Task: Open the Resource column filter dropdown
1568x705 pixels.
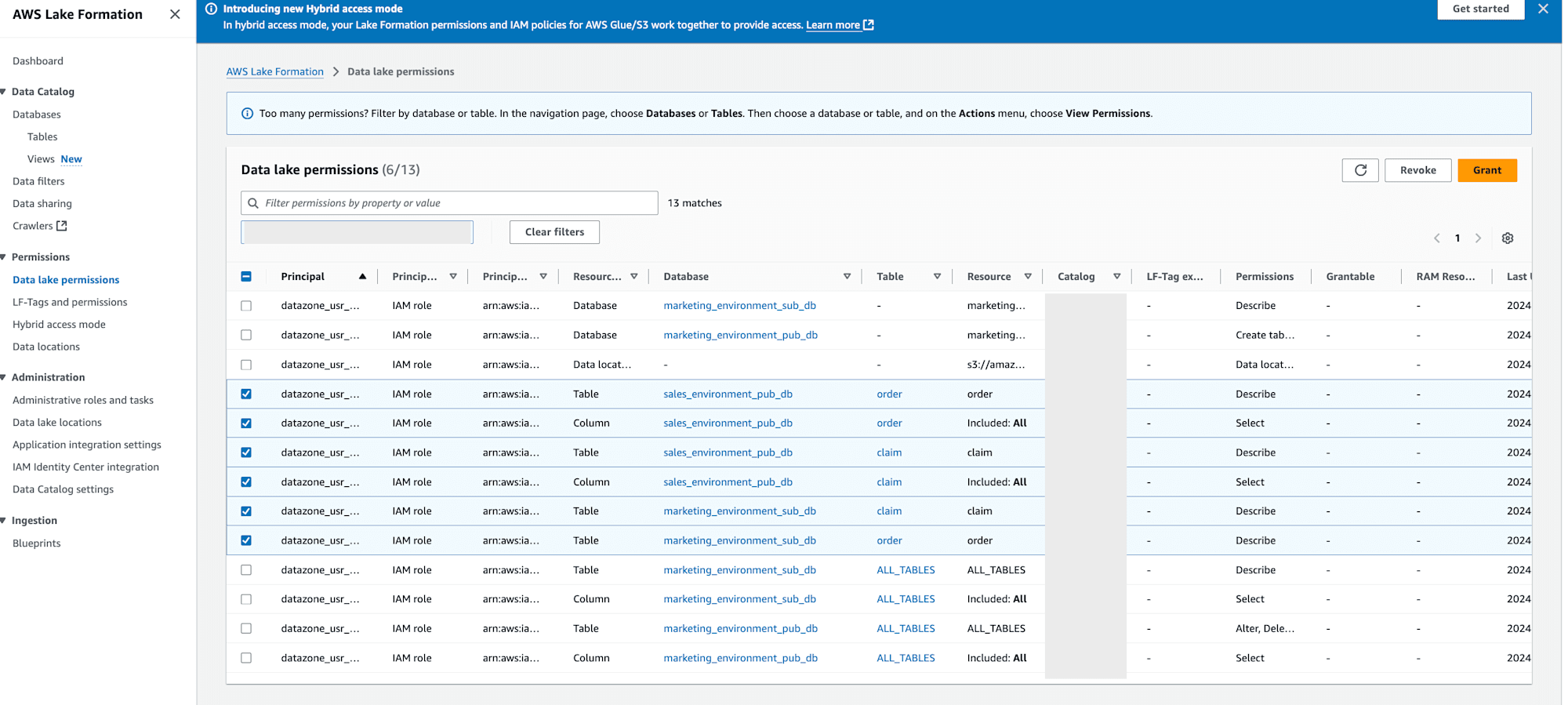Action: coord(1028,276)
